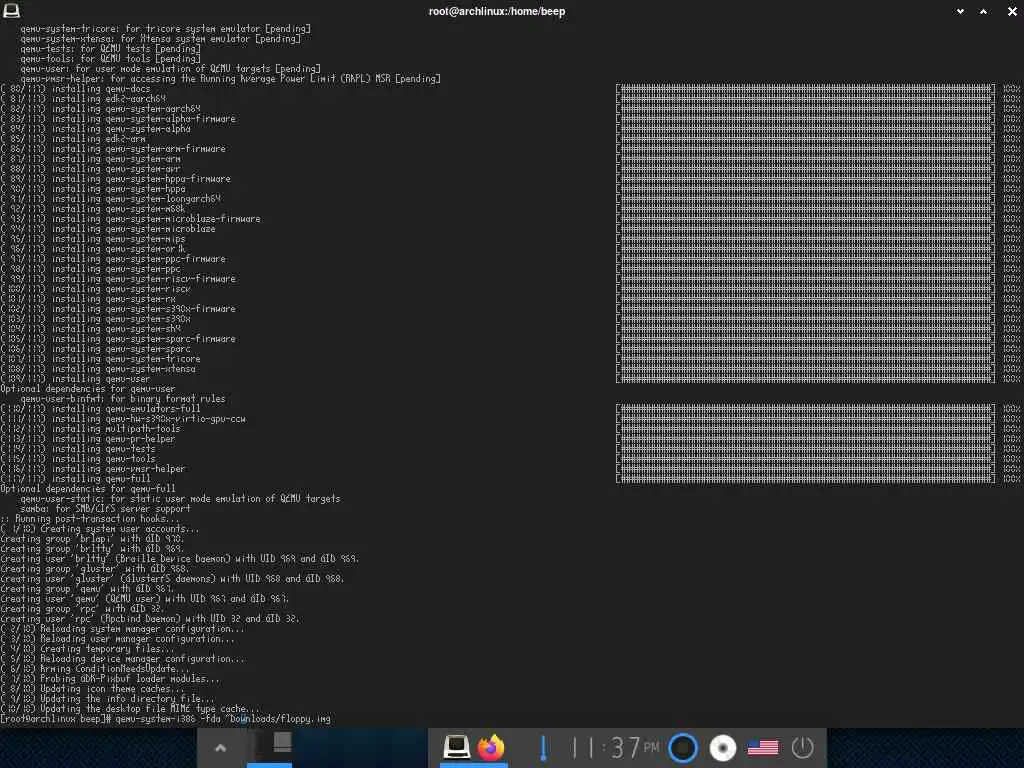The width and height of the screenshot is (1024, 768).
Task: Click 'Downloads/floppy.img' in the command line
Action: 280,719
